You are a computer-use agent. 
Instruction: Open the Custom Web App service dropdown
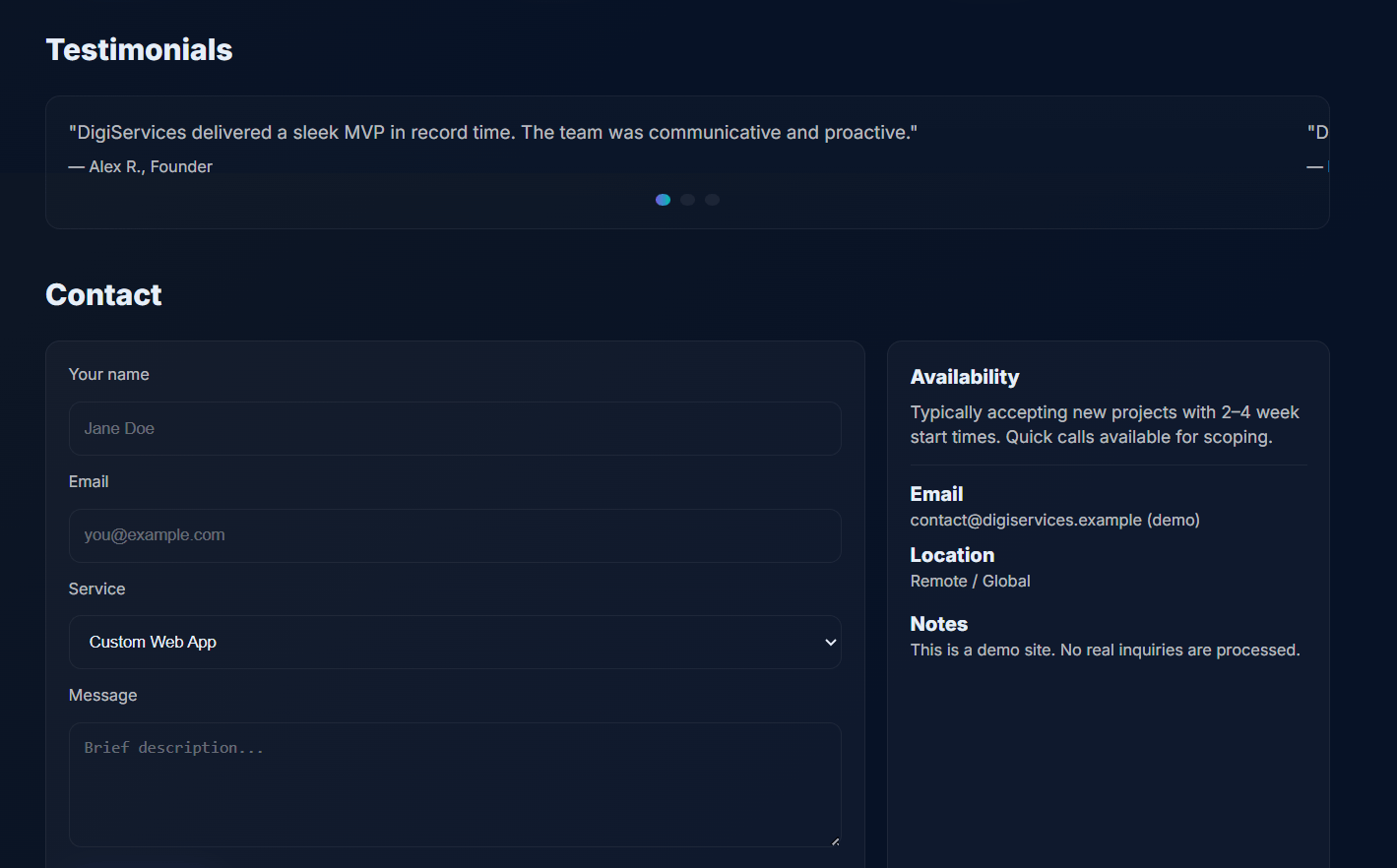point(453,643)
